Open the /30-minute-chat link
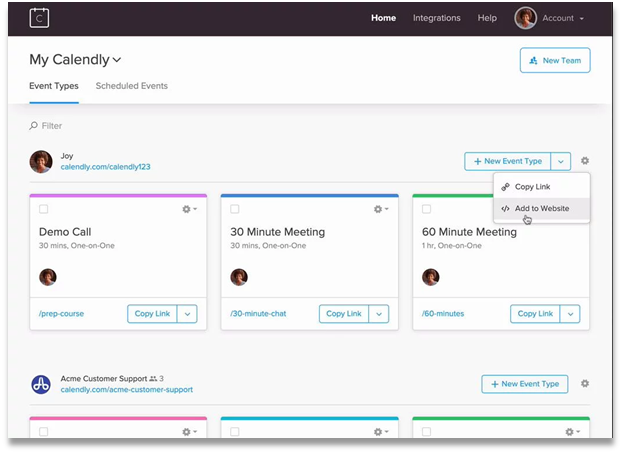This screenshot has height=453, width=622. (258, 314)
